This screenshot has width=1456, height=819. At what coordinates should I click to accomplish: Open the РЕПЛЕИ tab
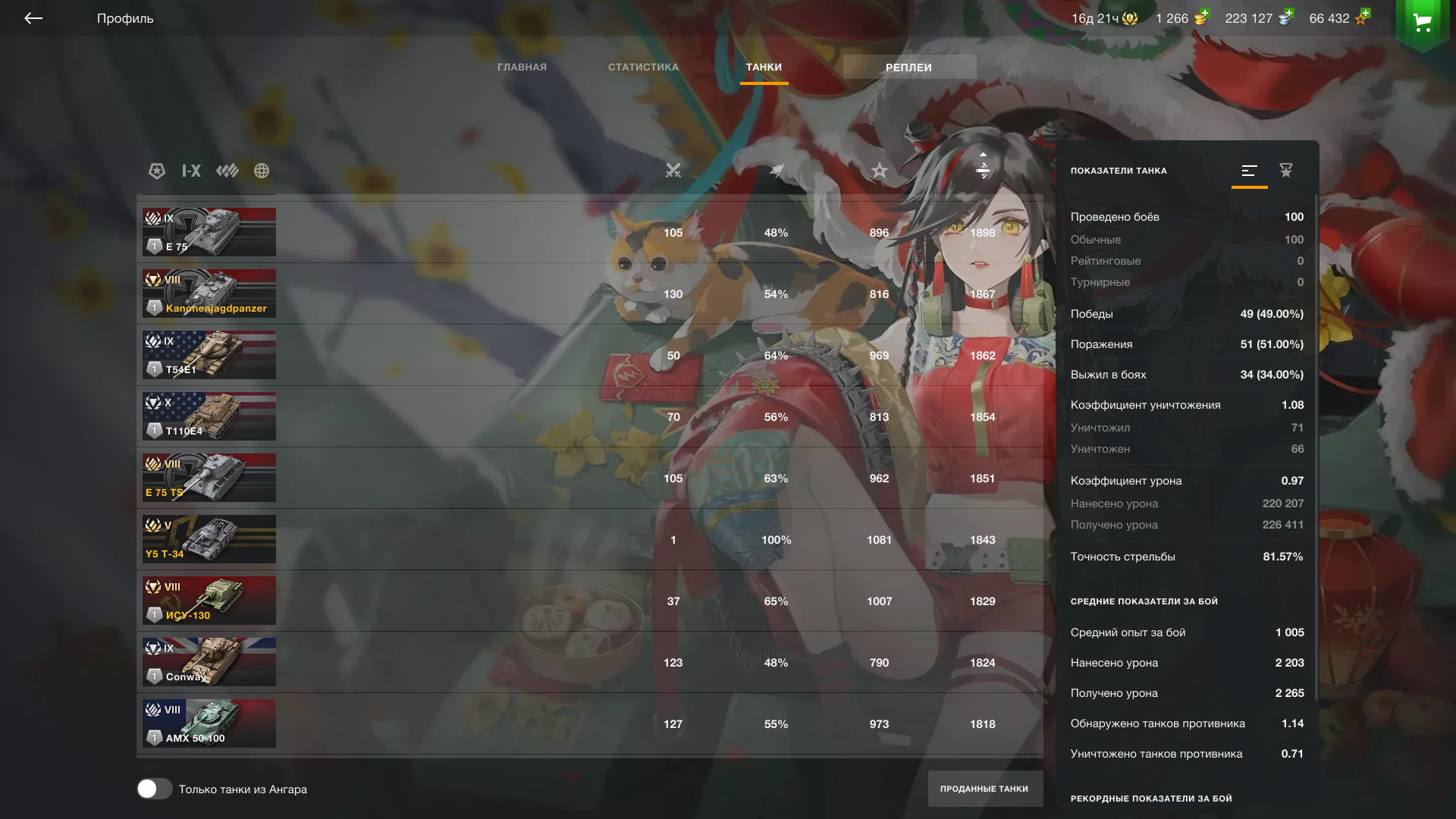click(909, 67)
